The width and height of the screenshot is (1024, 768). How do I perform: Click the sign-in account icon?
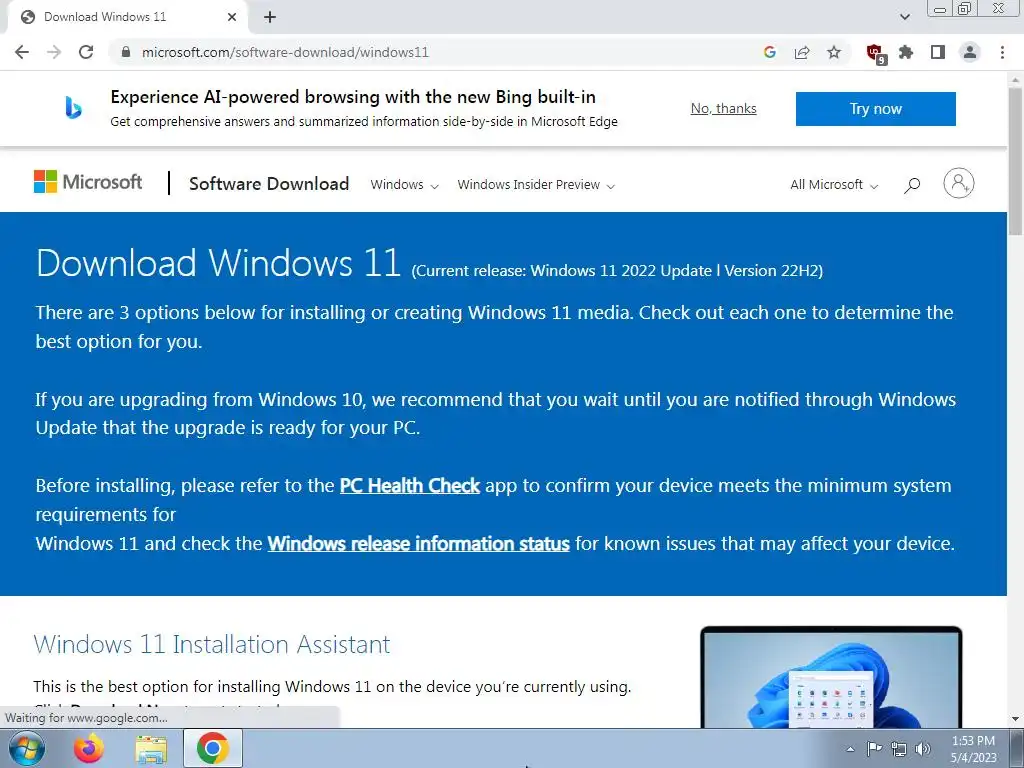tap(959, 184)
